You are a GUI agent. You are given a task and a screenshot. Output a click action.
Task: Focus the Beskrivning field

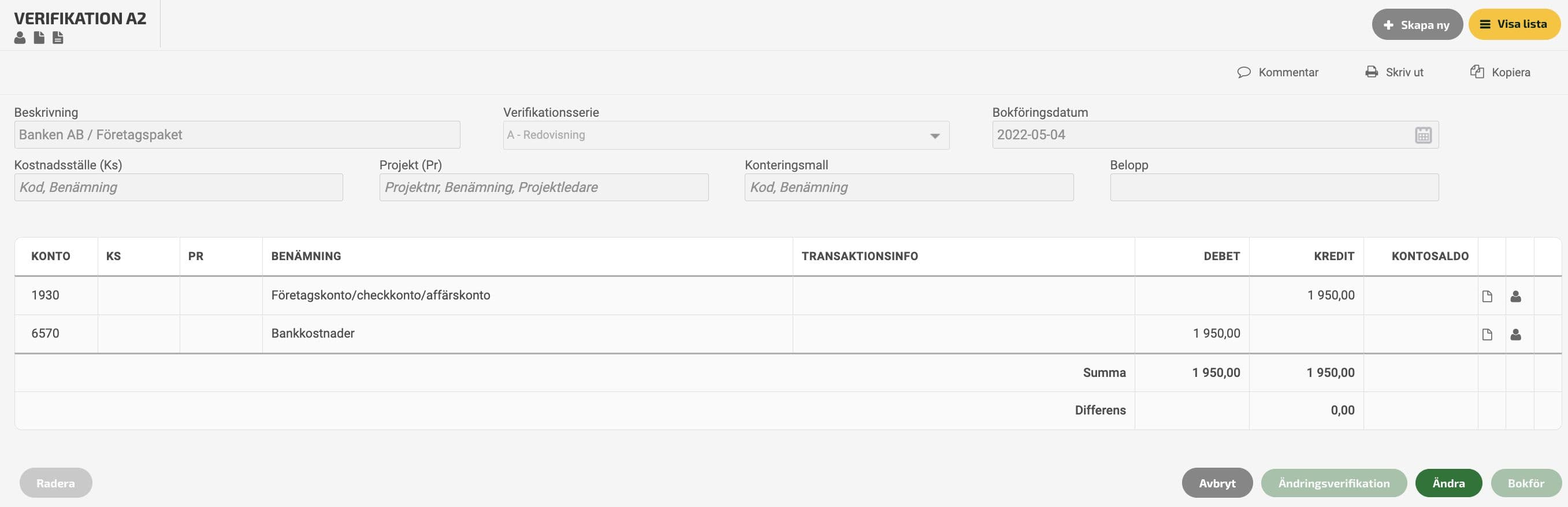237,135
